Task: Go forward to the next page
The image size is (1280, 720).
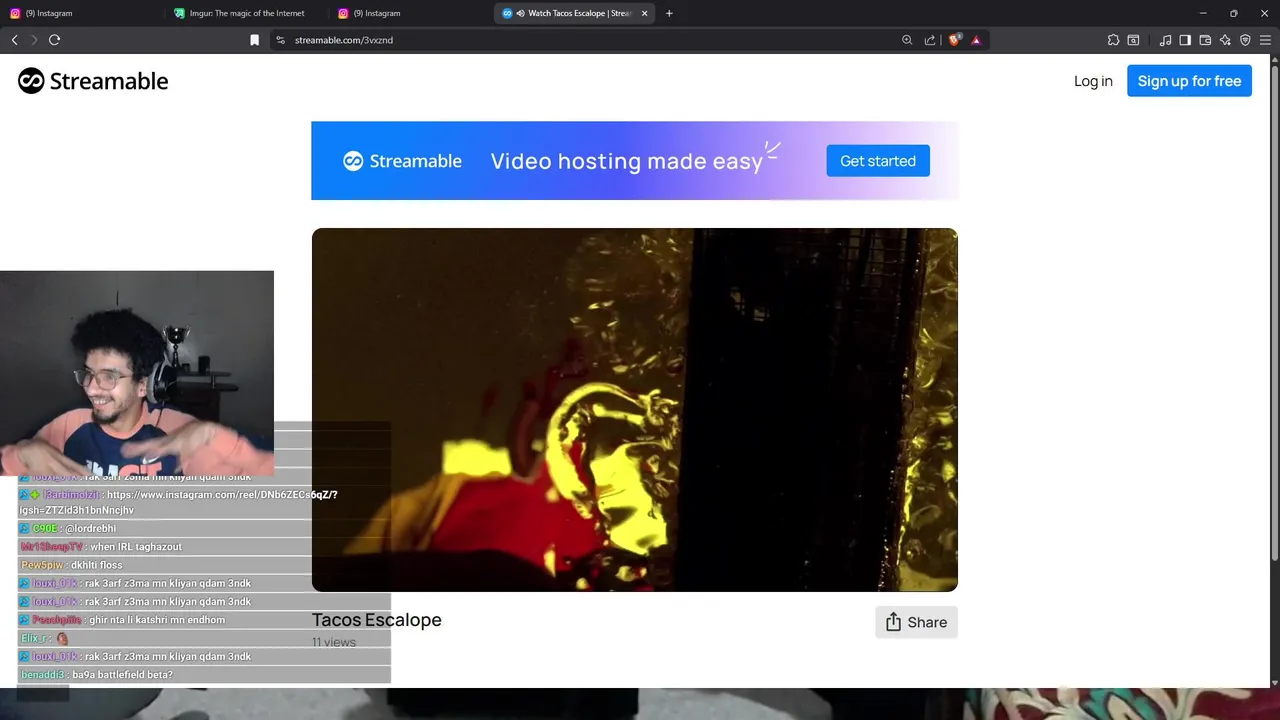Action: (x=34, y=40)
